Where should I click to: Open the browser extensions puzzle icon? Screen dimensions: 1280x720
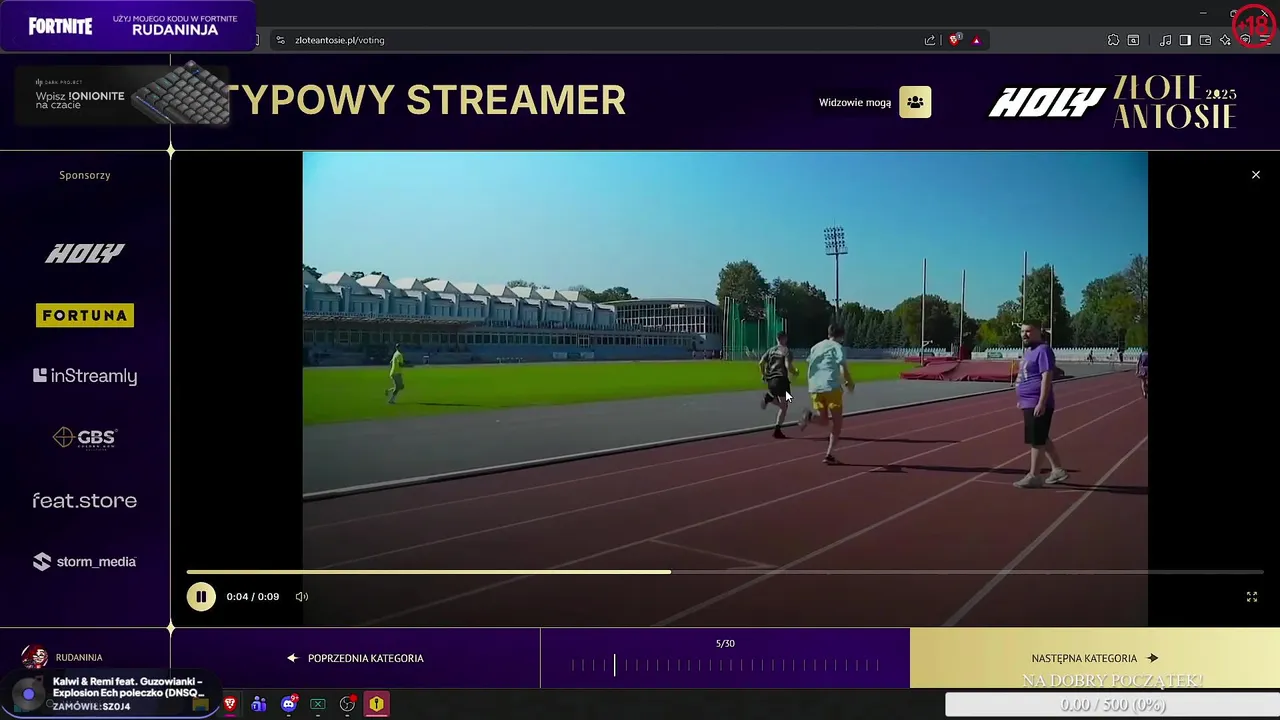coord(1113,40)
